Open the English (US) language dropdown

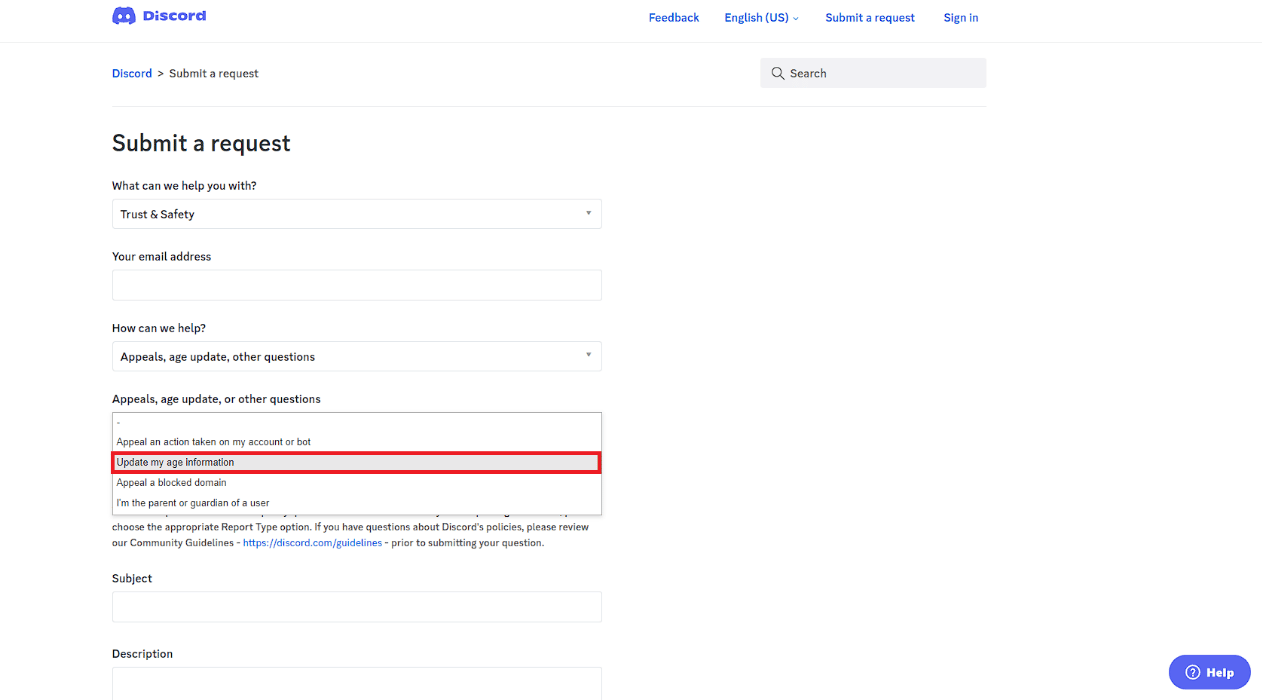coord(761,18)
